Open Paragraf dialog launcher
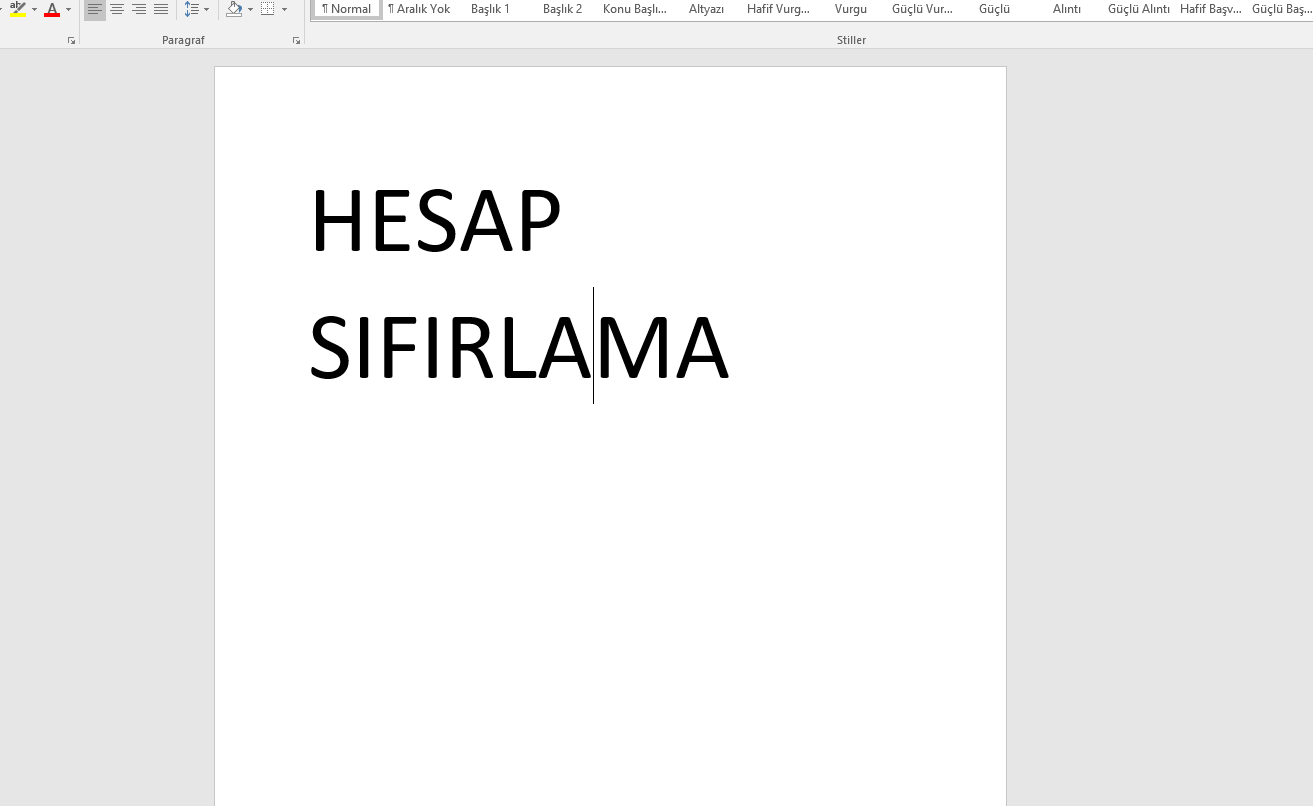Screen dimensions: 1313x806 [x=296, y=41]
